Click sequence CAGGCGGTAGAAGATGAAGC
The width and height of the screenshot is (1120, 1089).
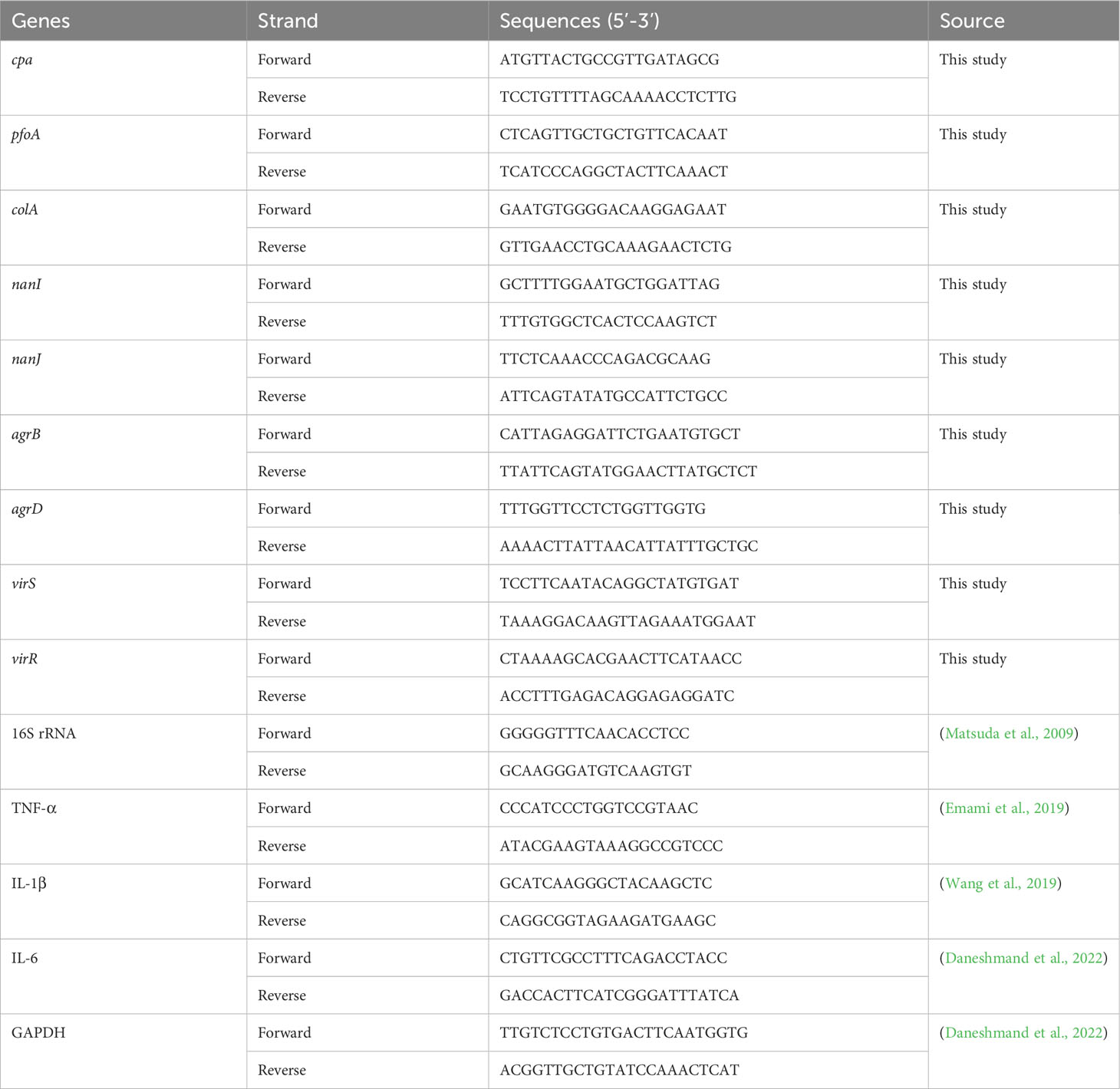[x=608, y=921]
